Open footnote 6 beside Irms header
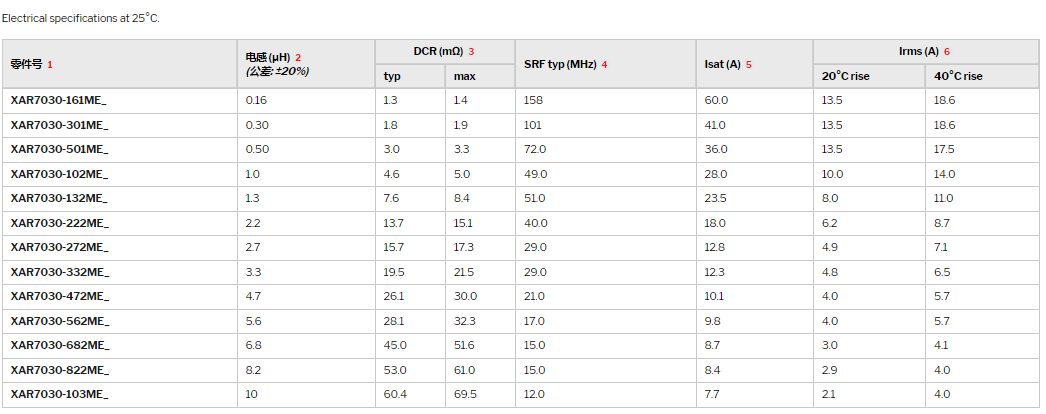 [x=946, y=51]
